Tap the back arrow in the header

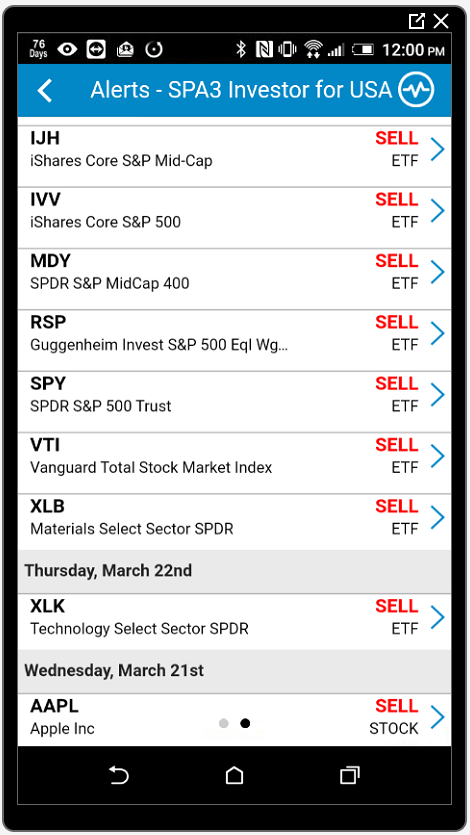point(45,91)
